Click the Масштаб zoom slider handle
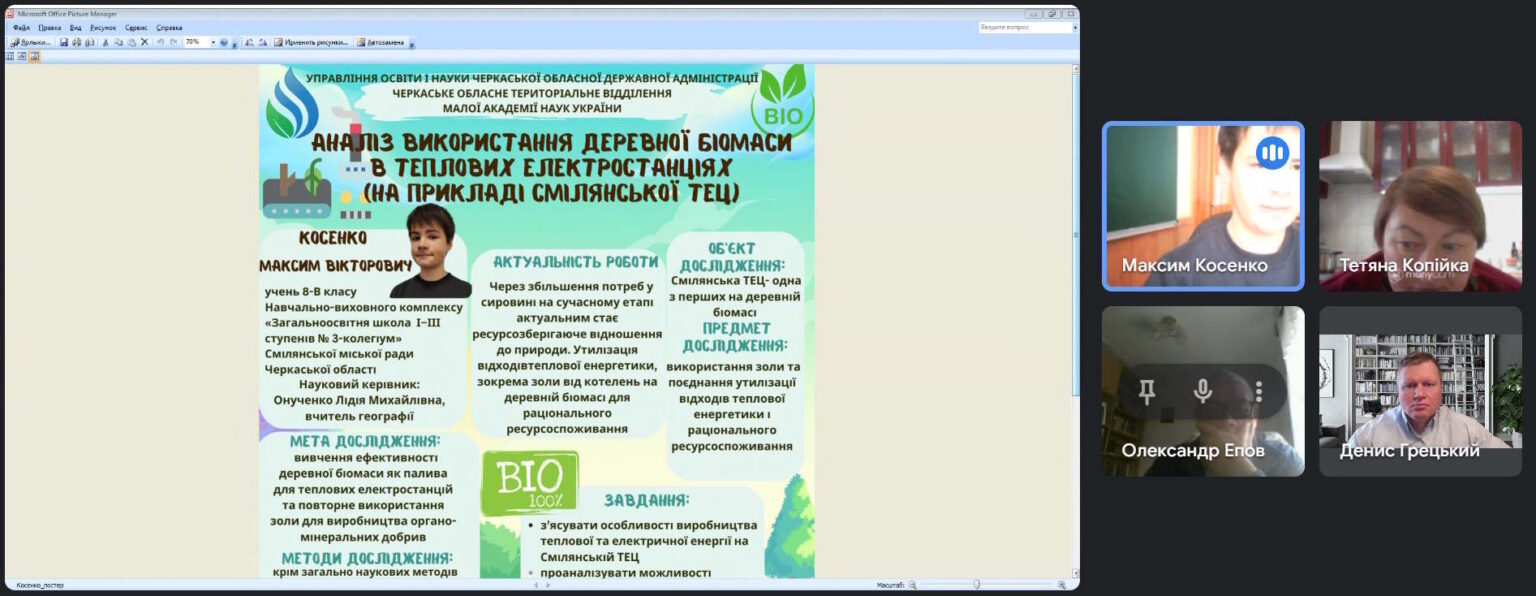This screenshot has height=596, width=1536. (x=977, y=585)
